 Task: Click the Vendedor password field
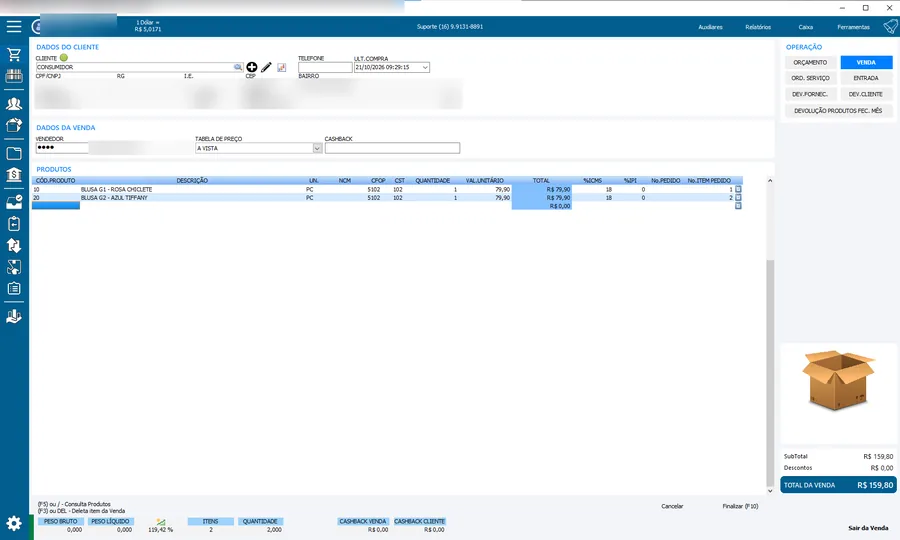[62, 148]
